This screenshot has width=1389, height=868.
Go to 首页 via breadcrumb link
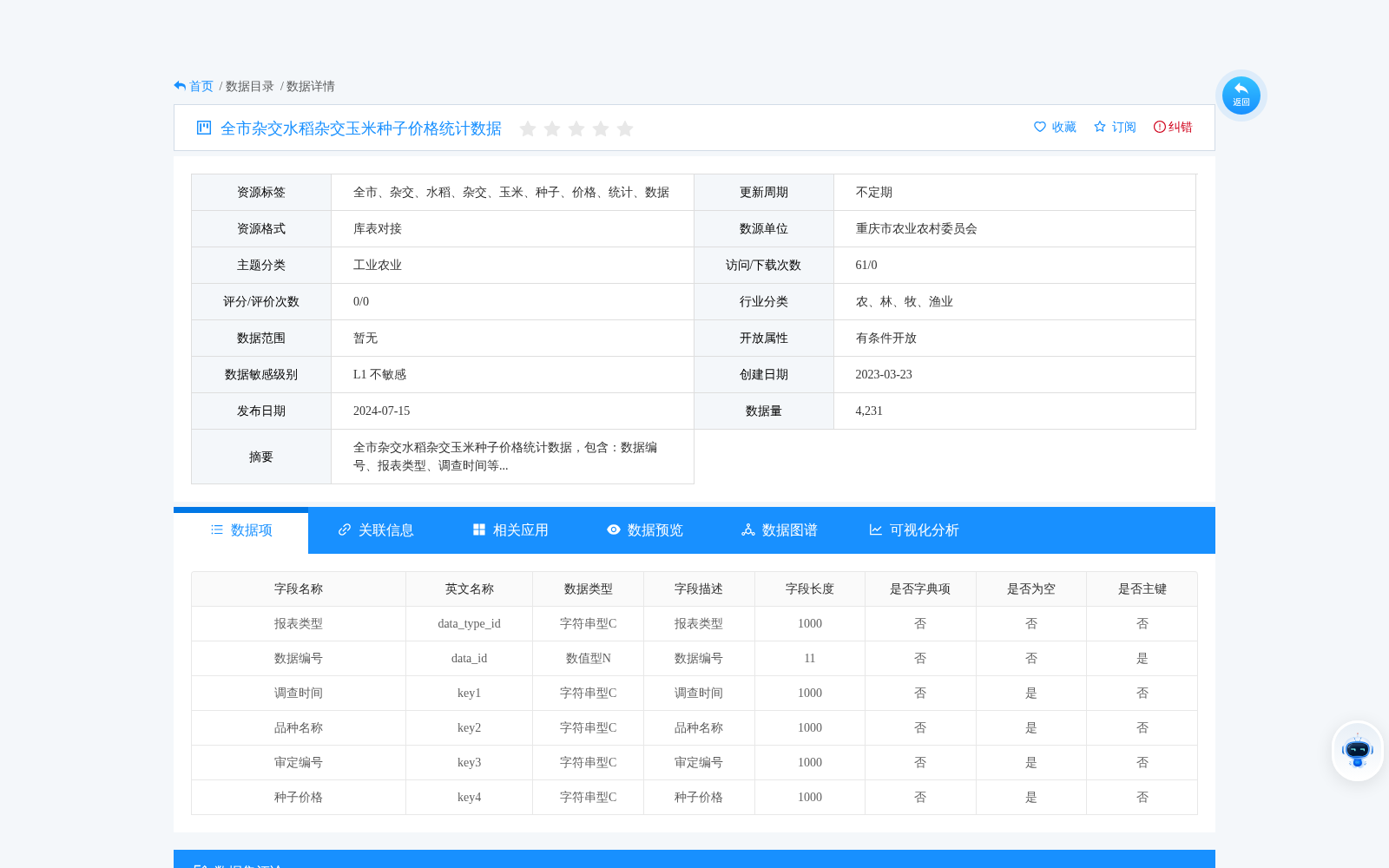201,86
